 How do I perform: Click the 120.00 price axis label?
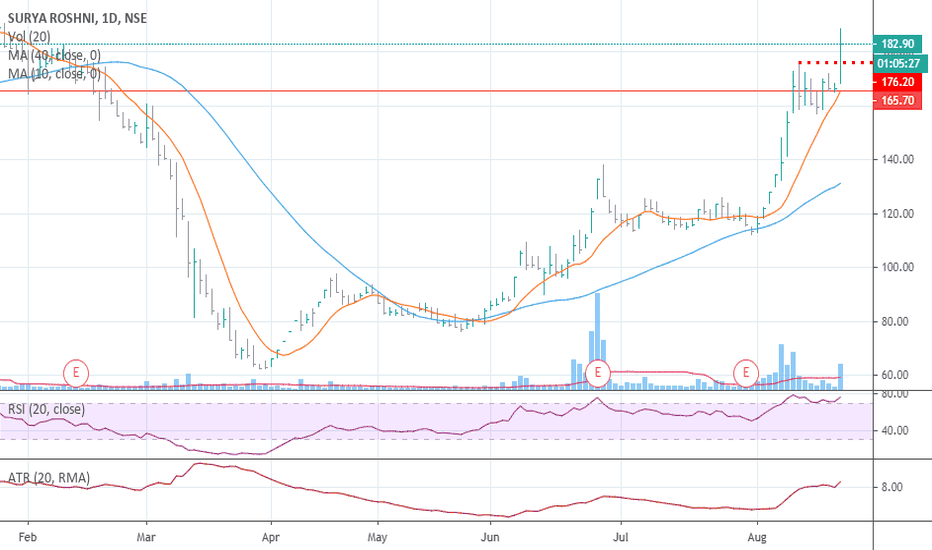(898, 213)
